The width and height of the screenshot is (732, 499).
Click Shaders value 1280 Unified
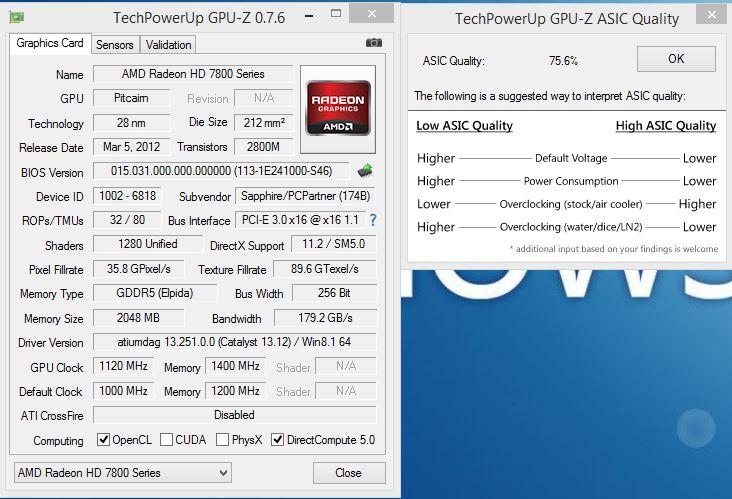click(148, 244)
